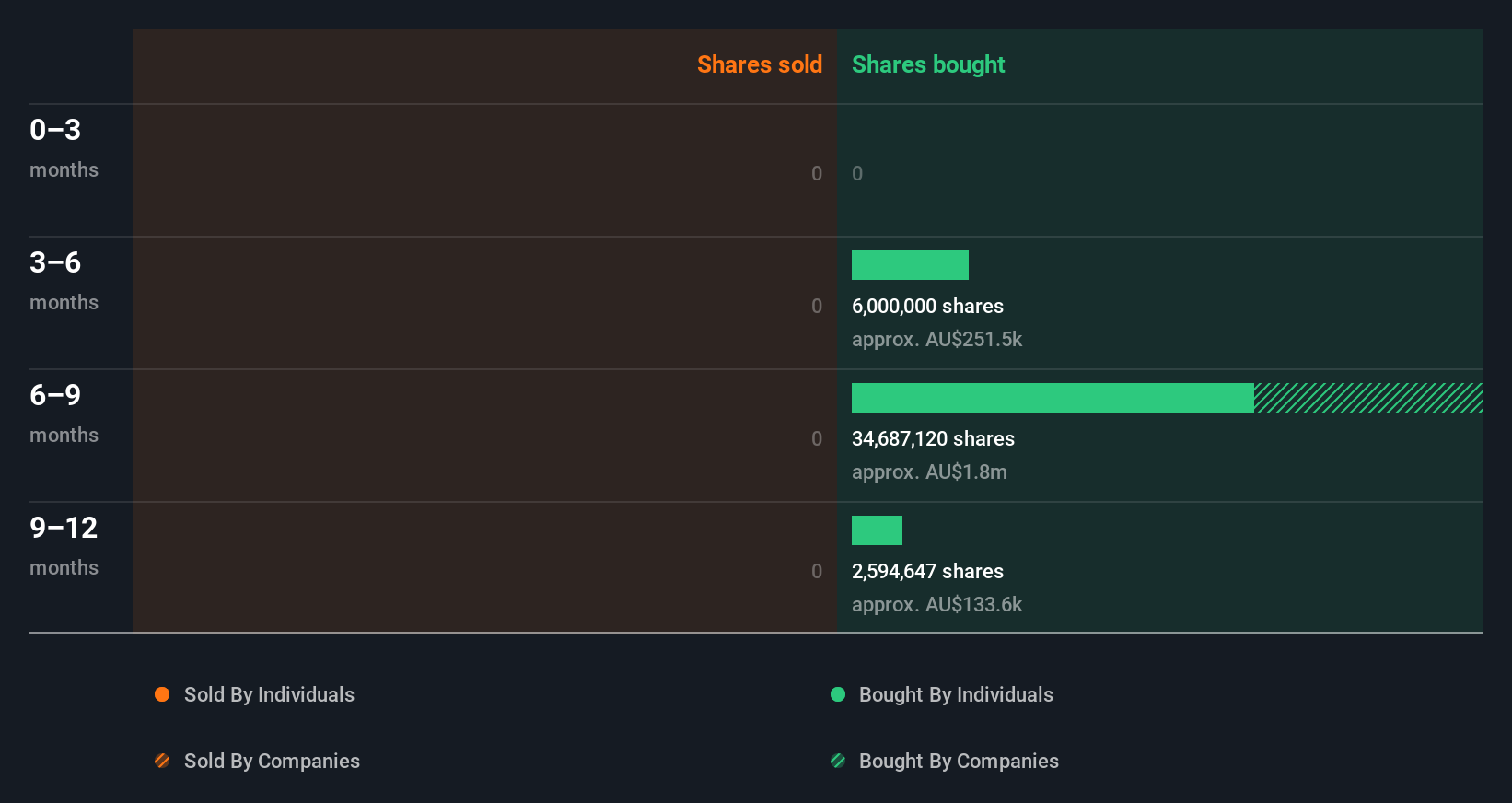Viewport: 1512px width, 803px height.
Task: Click the 9–12 months green bought bar
Action: coord(877,530)
